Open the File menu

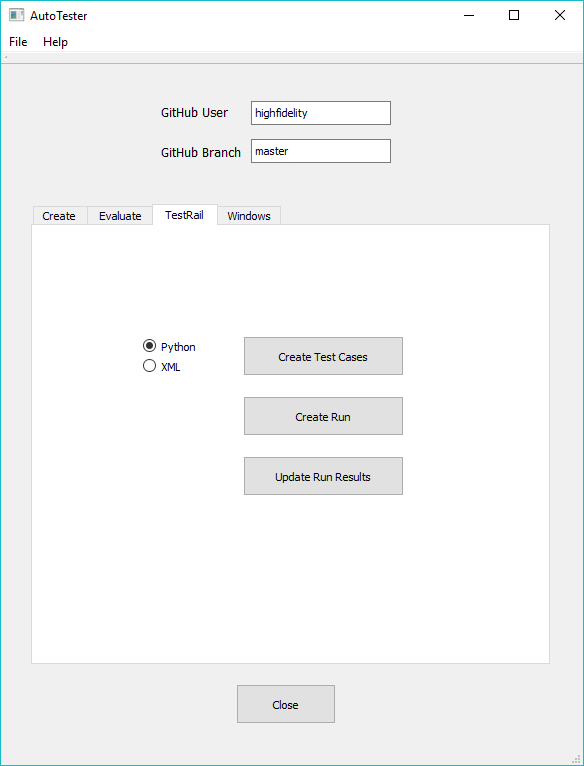click(x=18, y=42)
